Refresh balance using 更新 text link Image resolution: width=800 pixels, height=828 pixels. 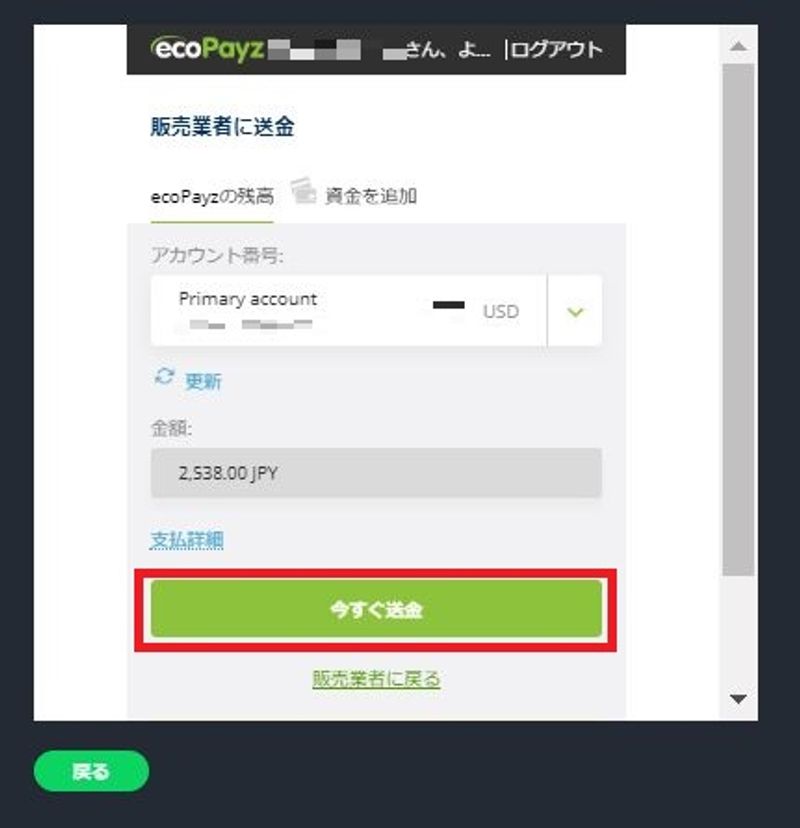[x=203, y=381]
